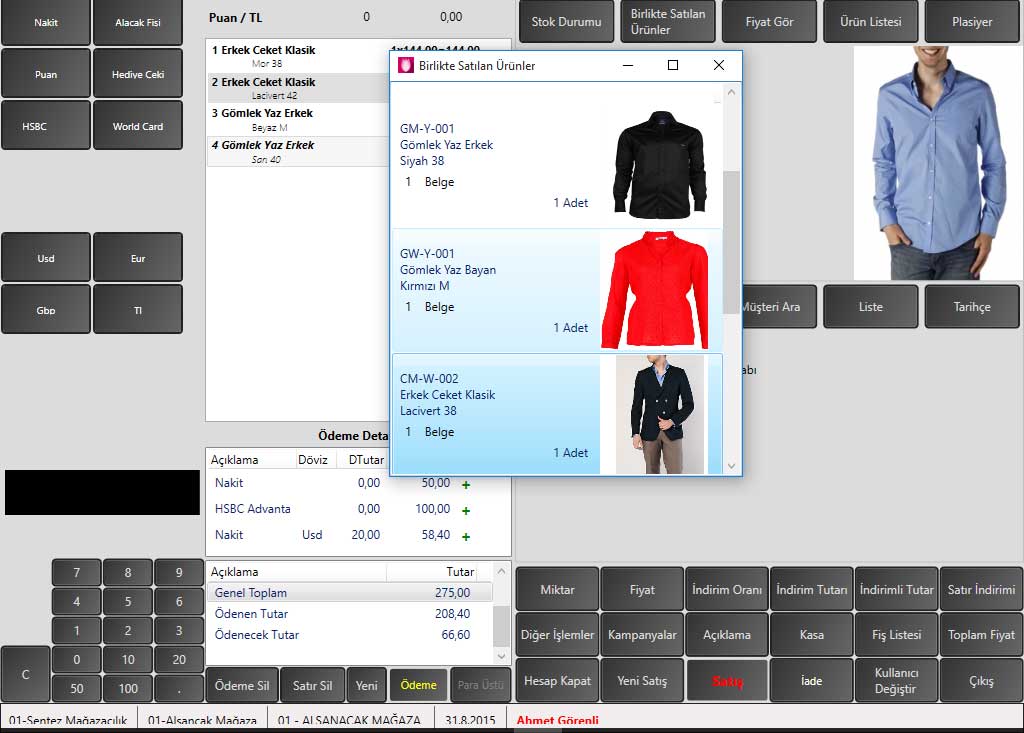Select row 1 Erkek Ceket Klasik Mor 38
The width and height of the screenshot is (1024, 733).
[298, 56]
